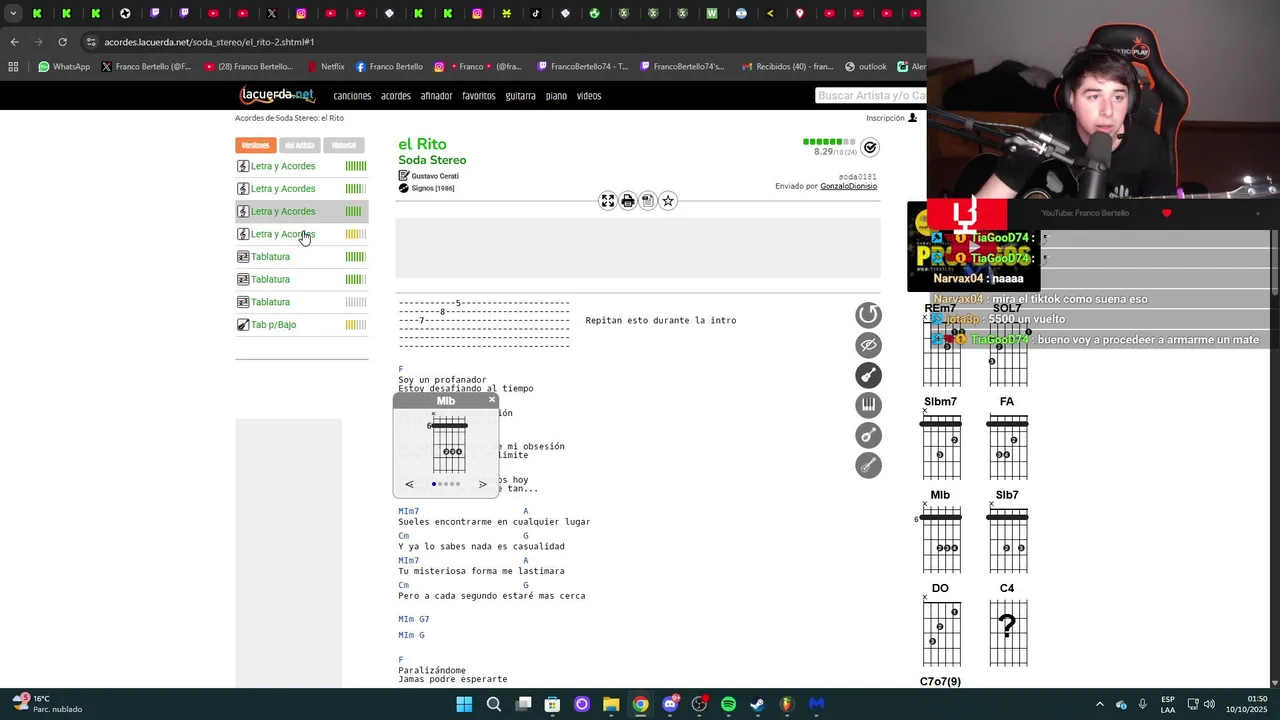1280x720 pixels.
Task: Show previous MIb chord fingering
Action: point(409,484)
